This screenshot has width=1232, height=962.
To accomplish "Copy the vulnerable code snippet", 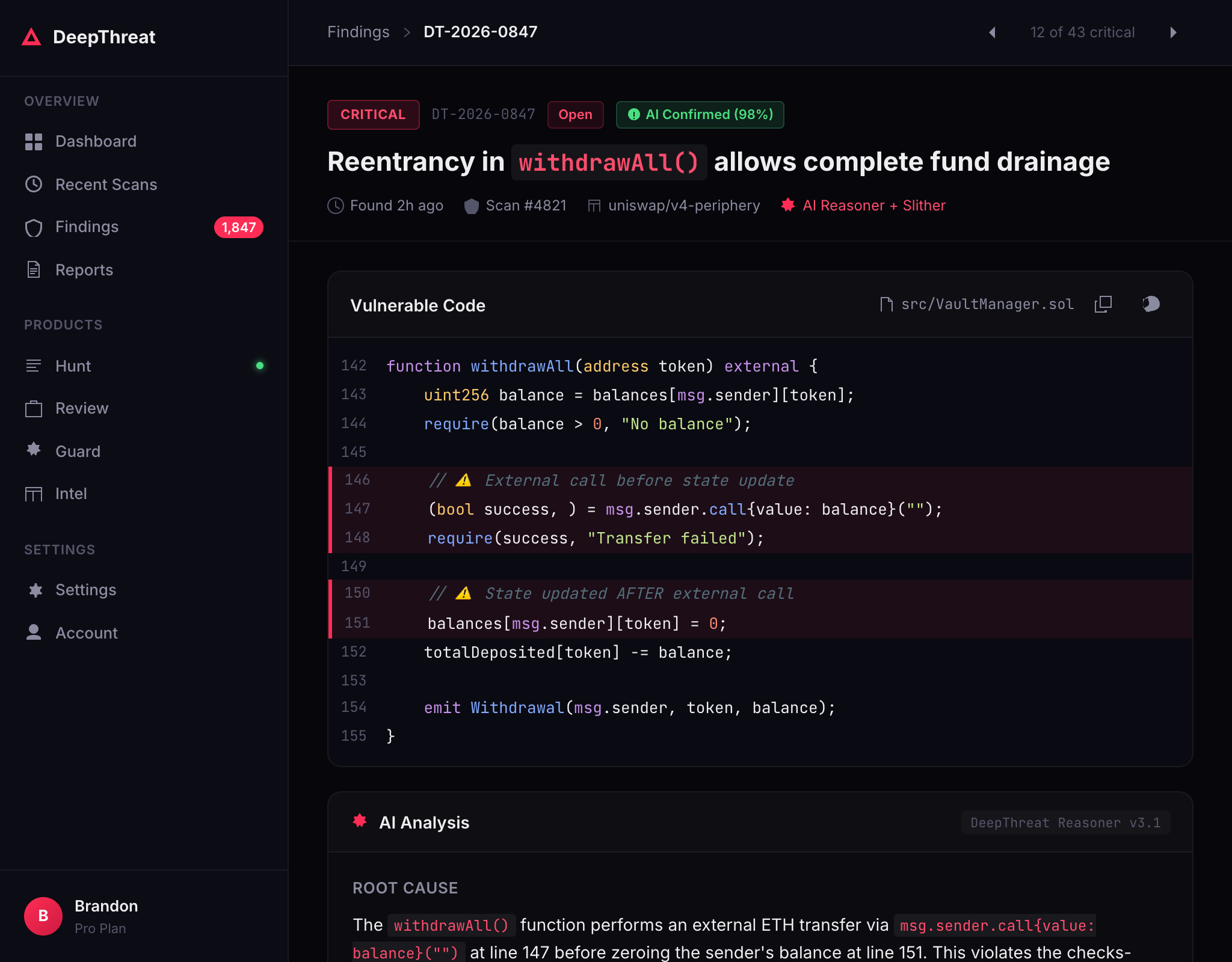I will click(x=1103, y=304).
